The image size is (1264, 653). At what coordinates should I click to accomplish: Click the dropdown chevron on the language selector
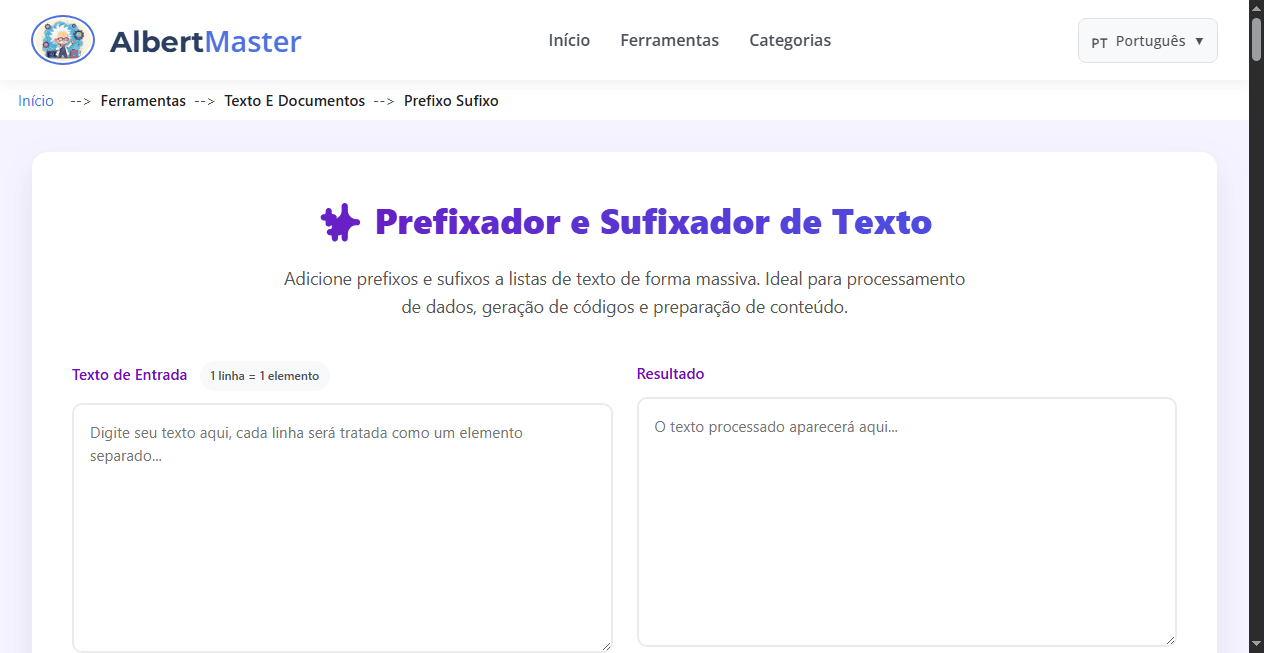1197,40
